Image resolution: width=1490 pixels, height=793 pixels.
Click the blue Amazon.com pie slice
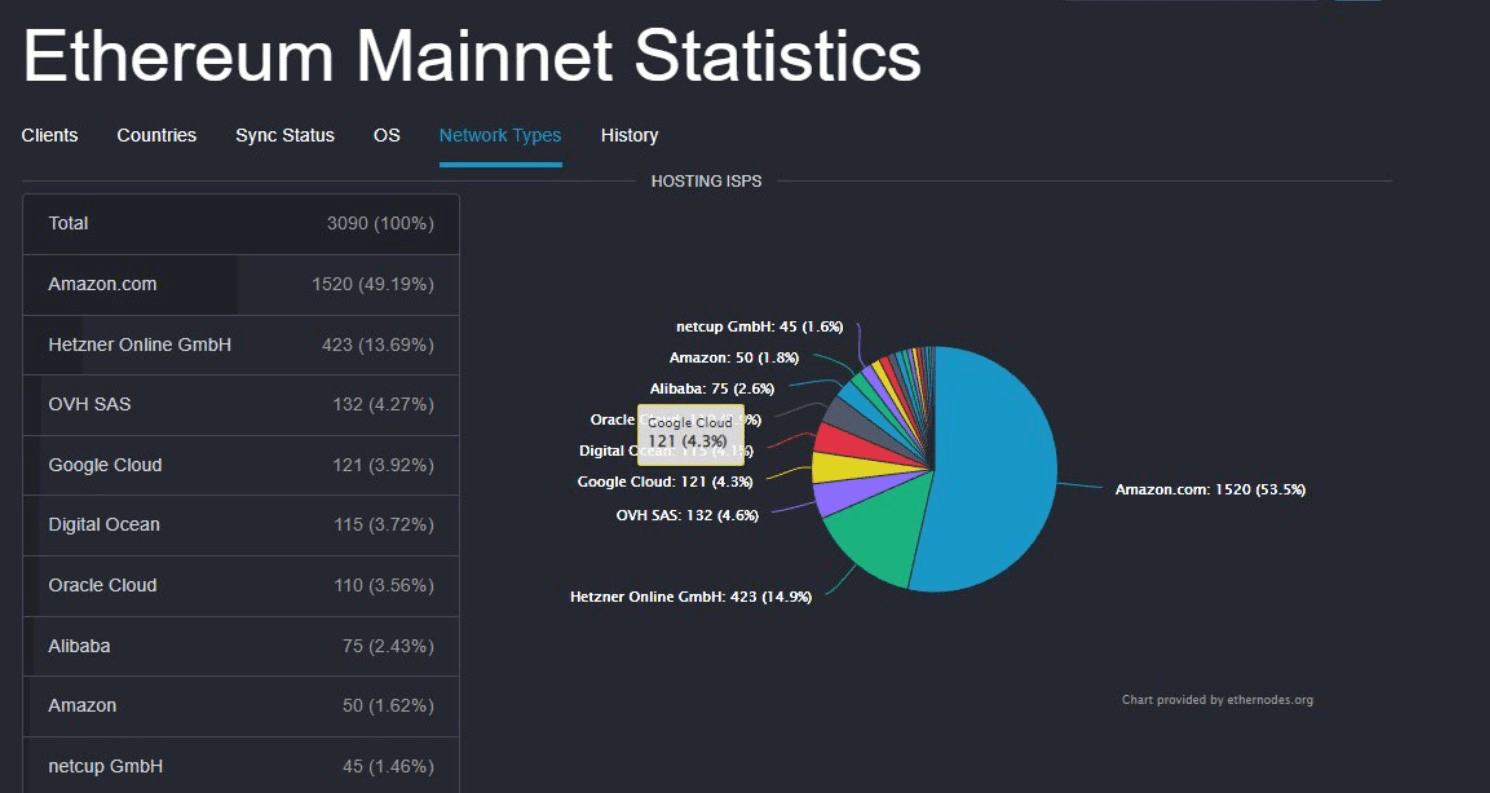(995, 470)
